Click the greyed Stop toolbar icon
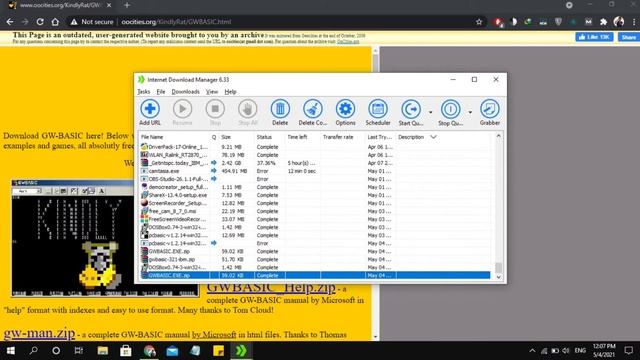 click(x=215, y=112)
